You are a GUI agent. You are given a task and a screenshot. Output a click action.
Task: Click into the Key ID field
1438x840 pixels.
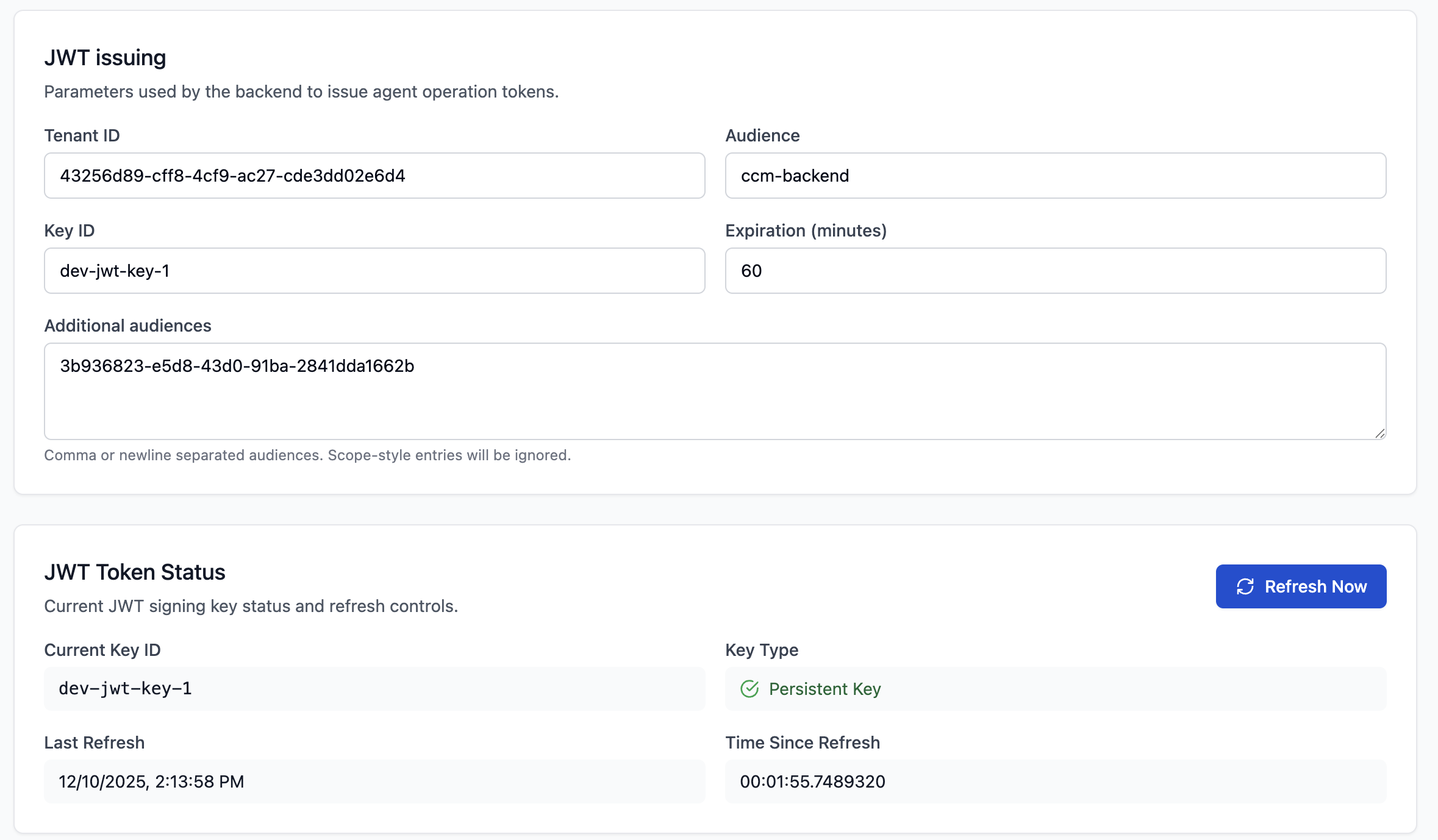374,271
